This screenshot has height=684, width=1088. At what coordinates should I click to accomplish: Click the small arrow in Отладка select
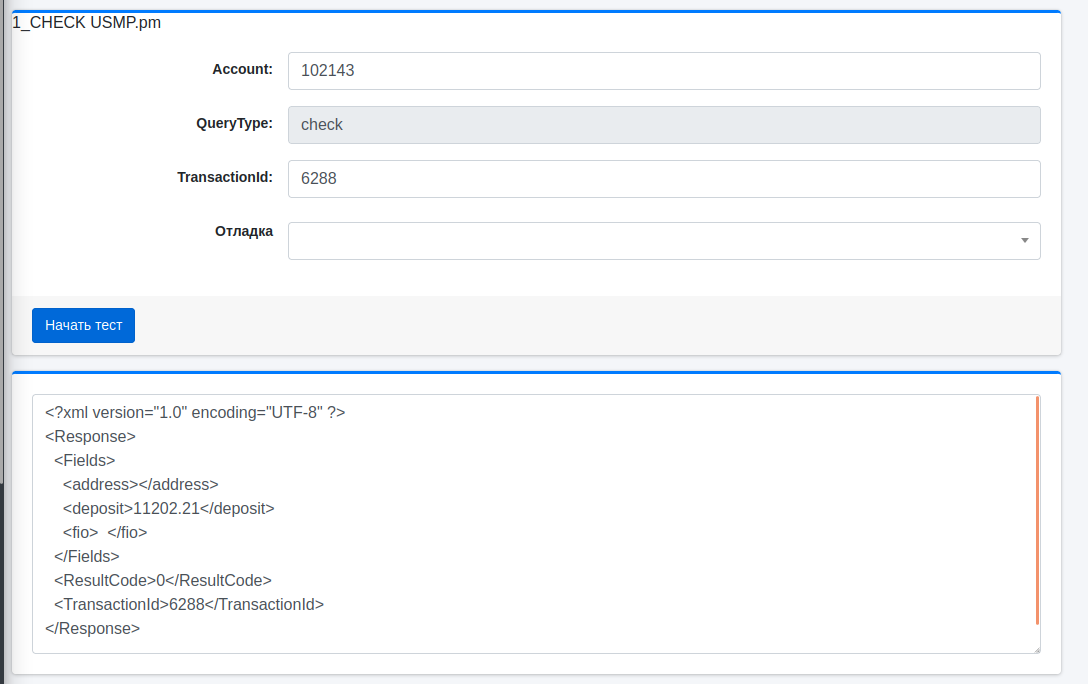pyautogui.click(x=1025, y=241)
